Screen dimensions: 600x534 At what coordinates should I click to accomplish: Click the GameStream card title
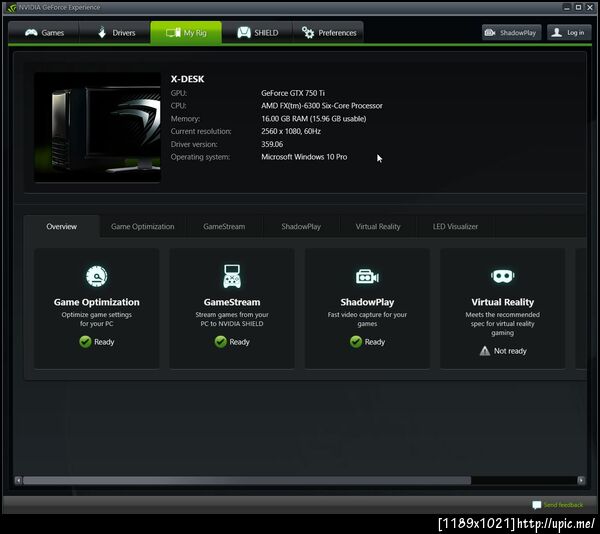(232, 302)
